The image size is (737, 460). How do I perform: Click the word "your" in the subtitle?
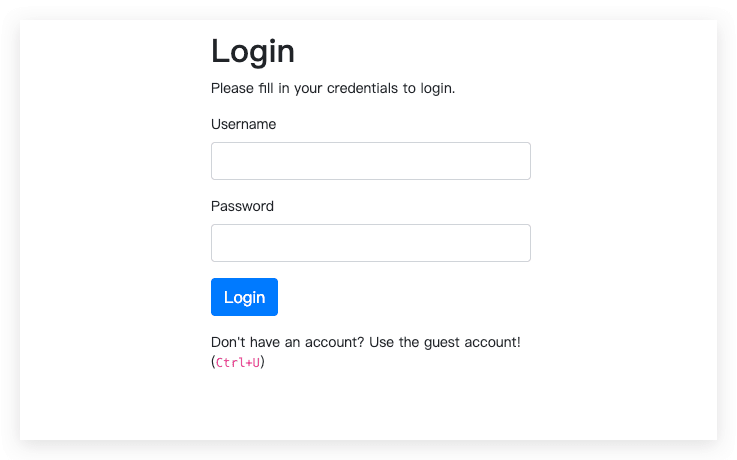point(308,89)
